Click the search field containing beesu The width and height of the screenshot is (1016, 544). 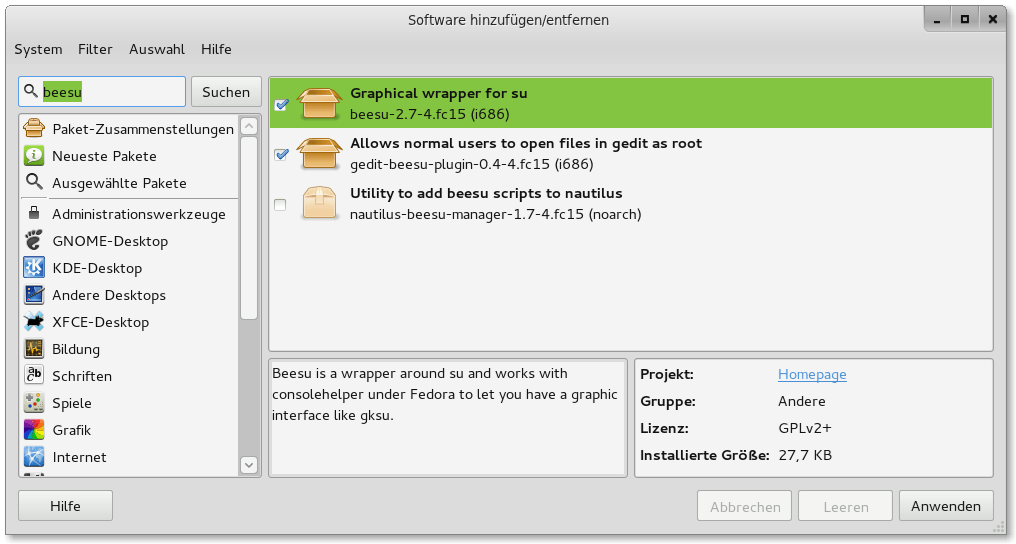(102, 92)
